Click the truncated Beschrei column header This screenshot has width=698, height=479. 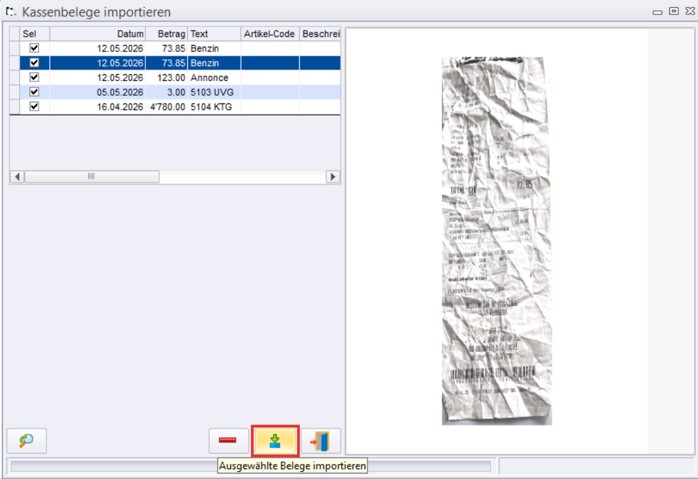click(320, 34)
